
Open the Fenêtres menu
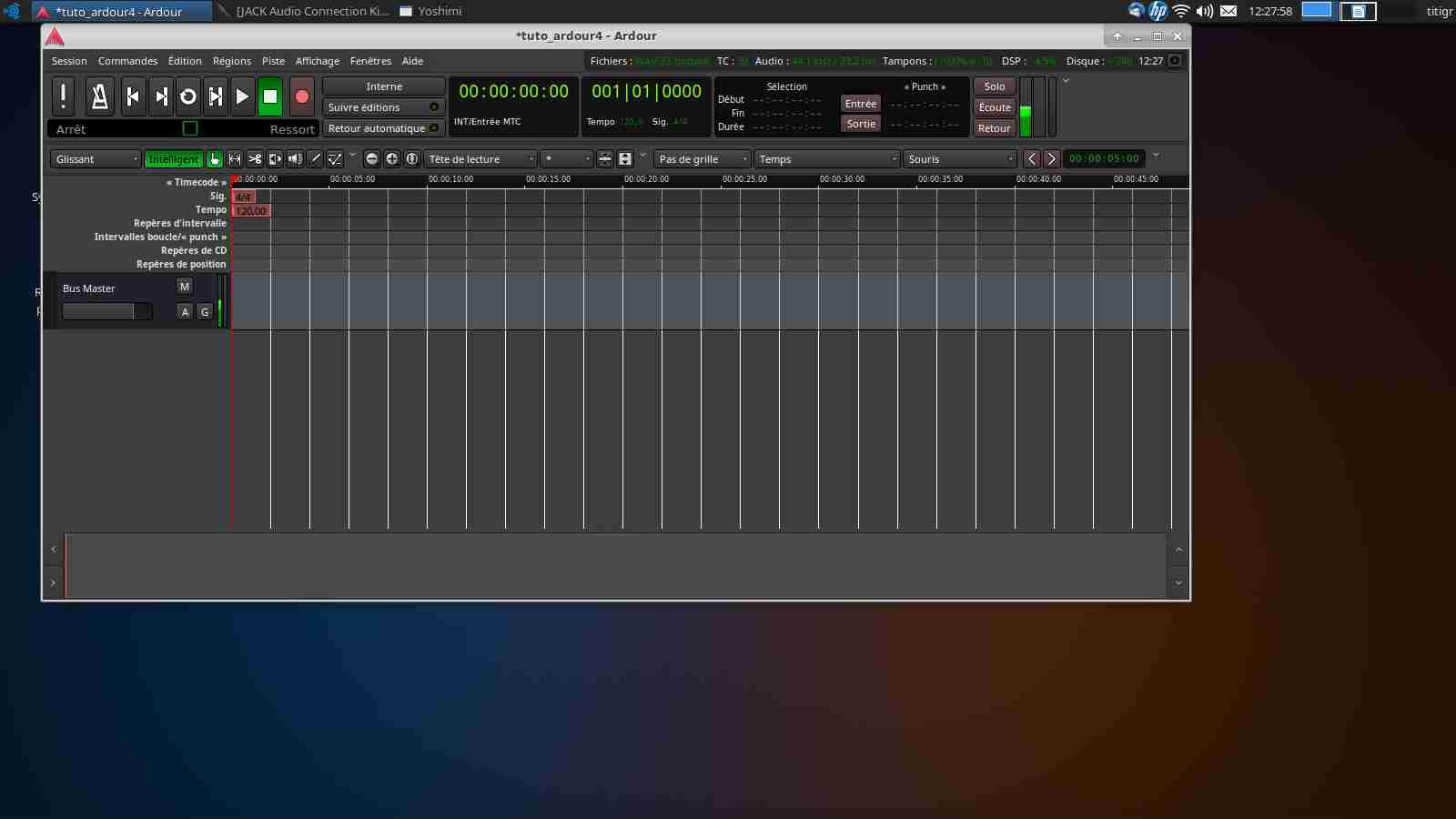click(x=370, y=61)
